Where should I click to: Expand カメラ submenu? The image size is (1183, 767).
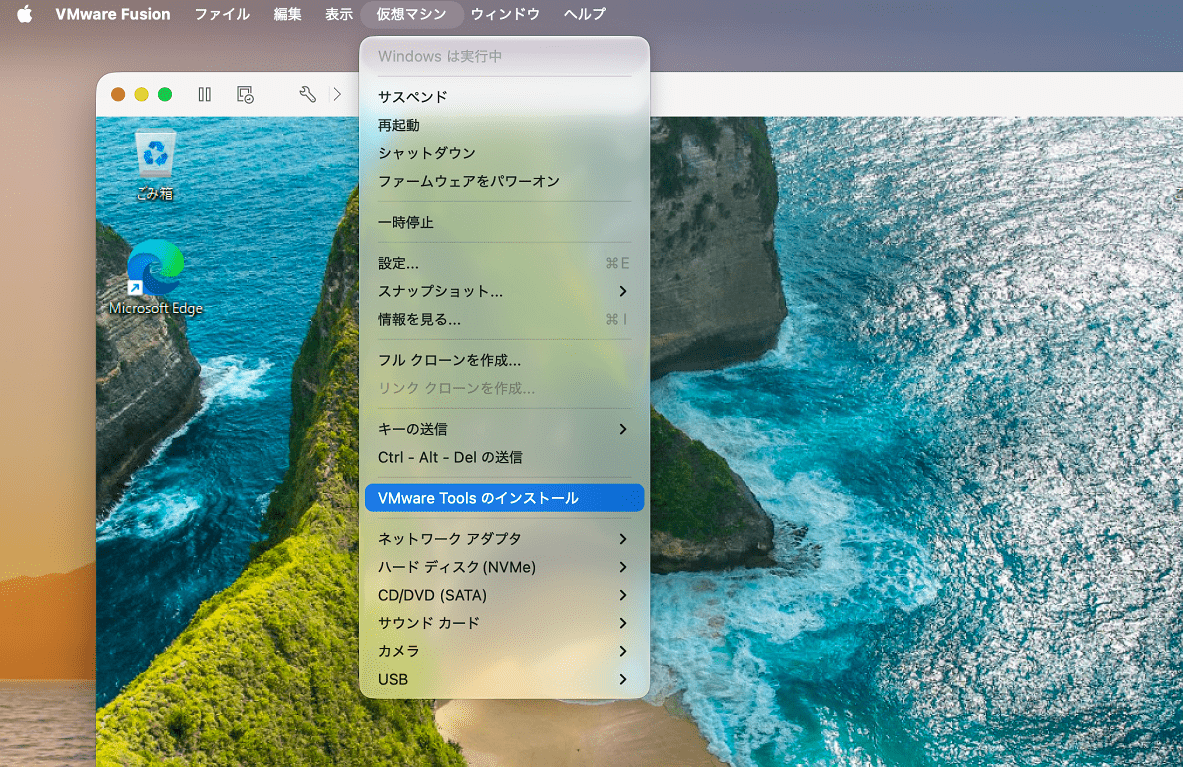504,651
